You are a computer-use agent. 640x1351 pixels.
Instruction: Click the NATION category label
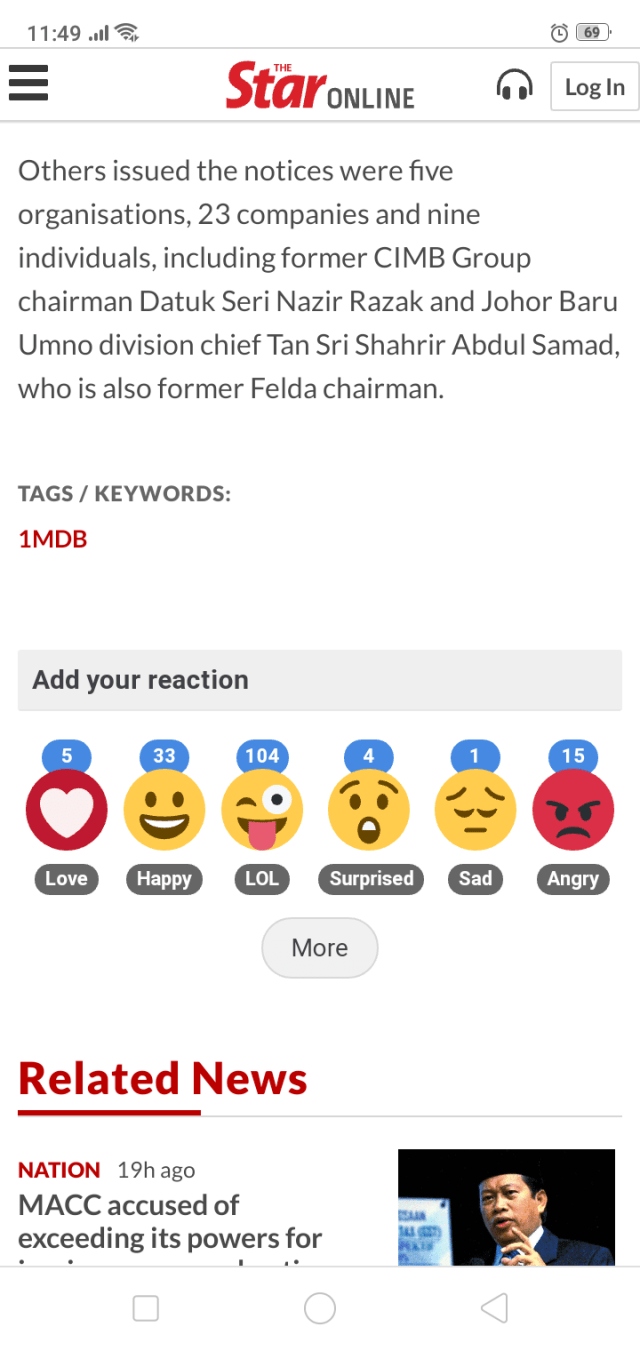tap(59, 1170)
